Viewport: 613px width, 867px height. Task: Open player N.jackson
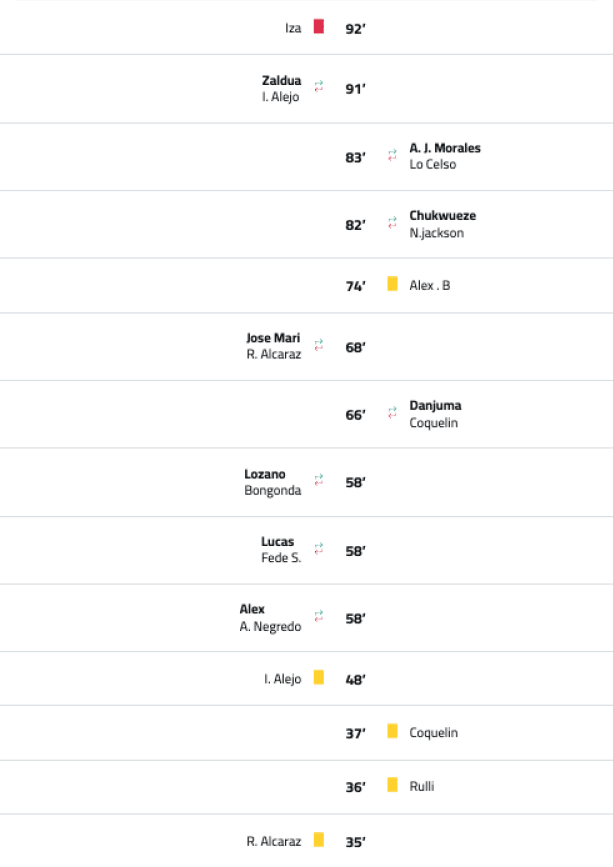436,233
